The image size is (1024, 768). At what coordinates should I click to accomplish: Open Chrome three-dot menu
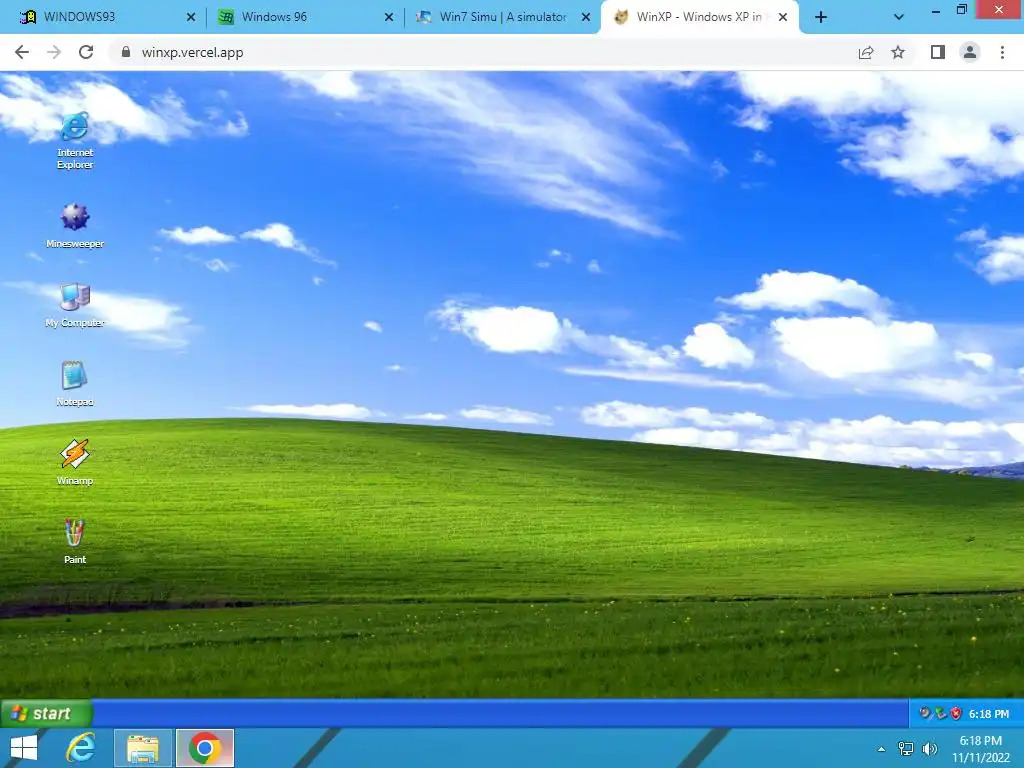click(x=1002, y=52)
